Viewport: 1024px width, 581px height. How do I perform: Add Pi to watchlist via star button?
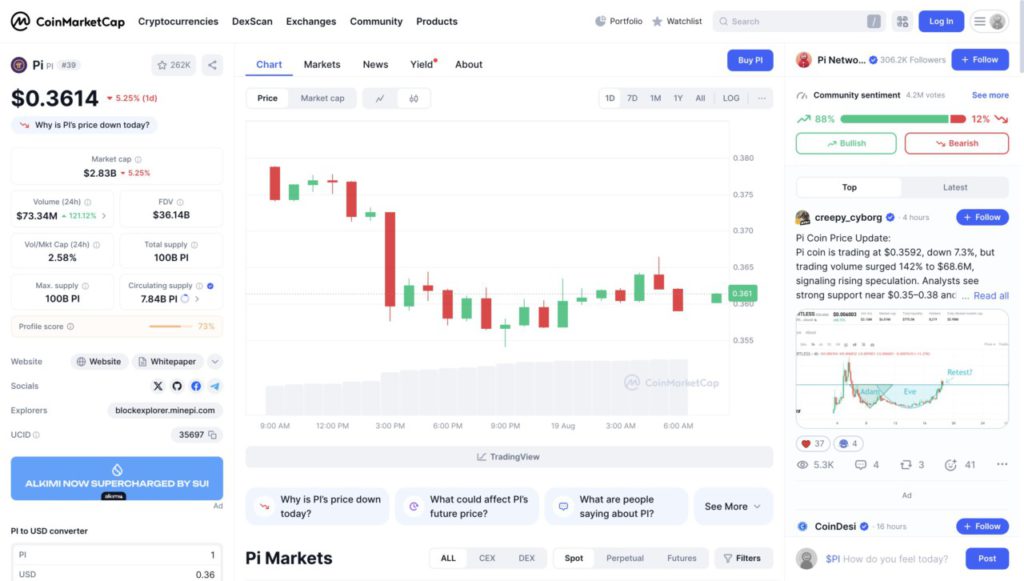point(174,65)
